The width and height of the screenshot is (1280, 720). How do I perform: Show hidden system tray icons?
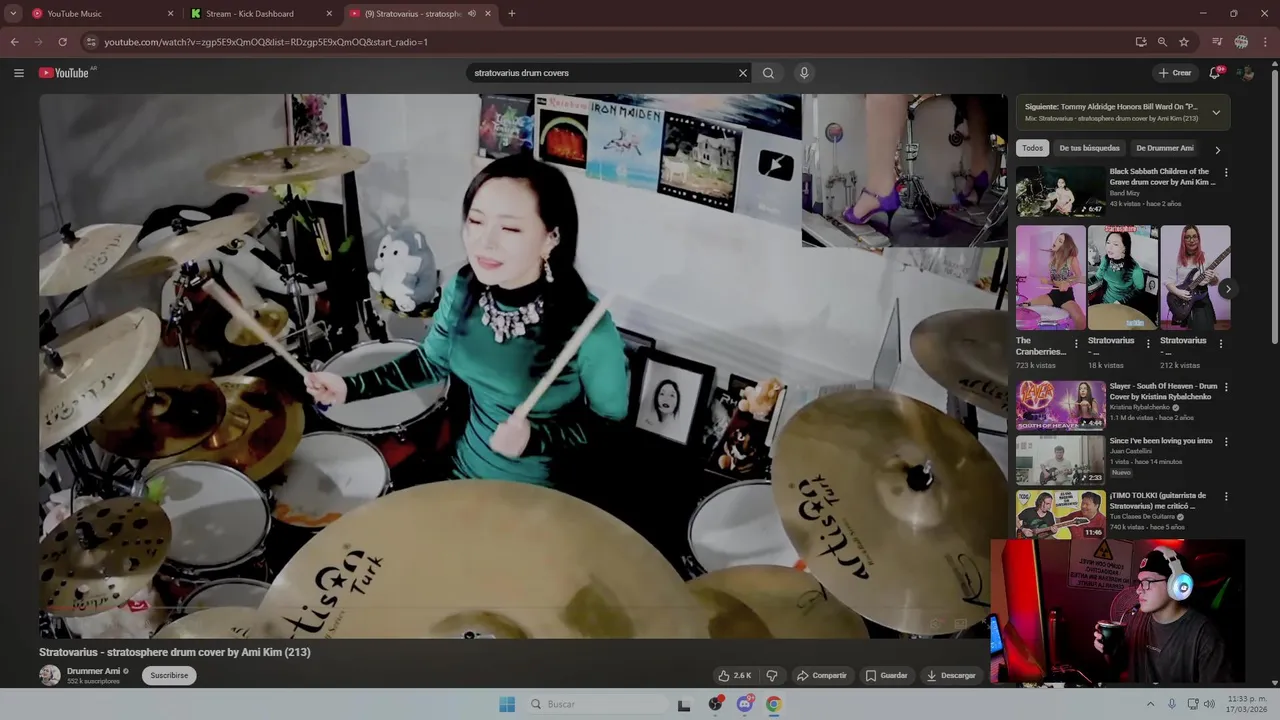pyautogui.click(x=1150, y=704)
